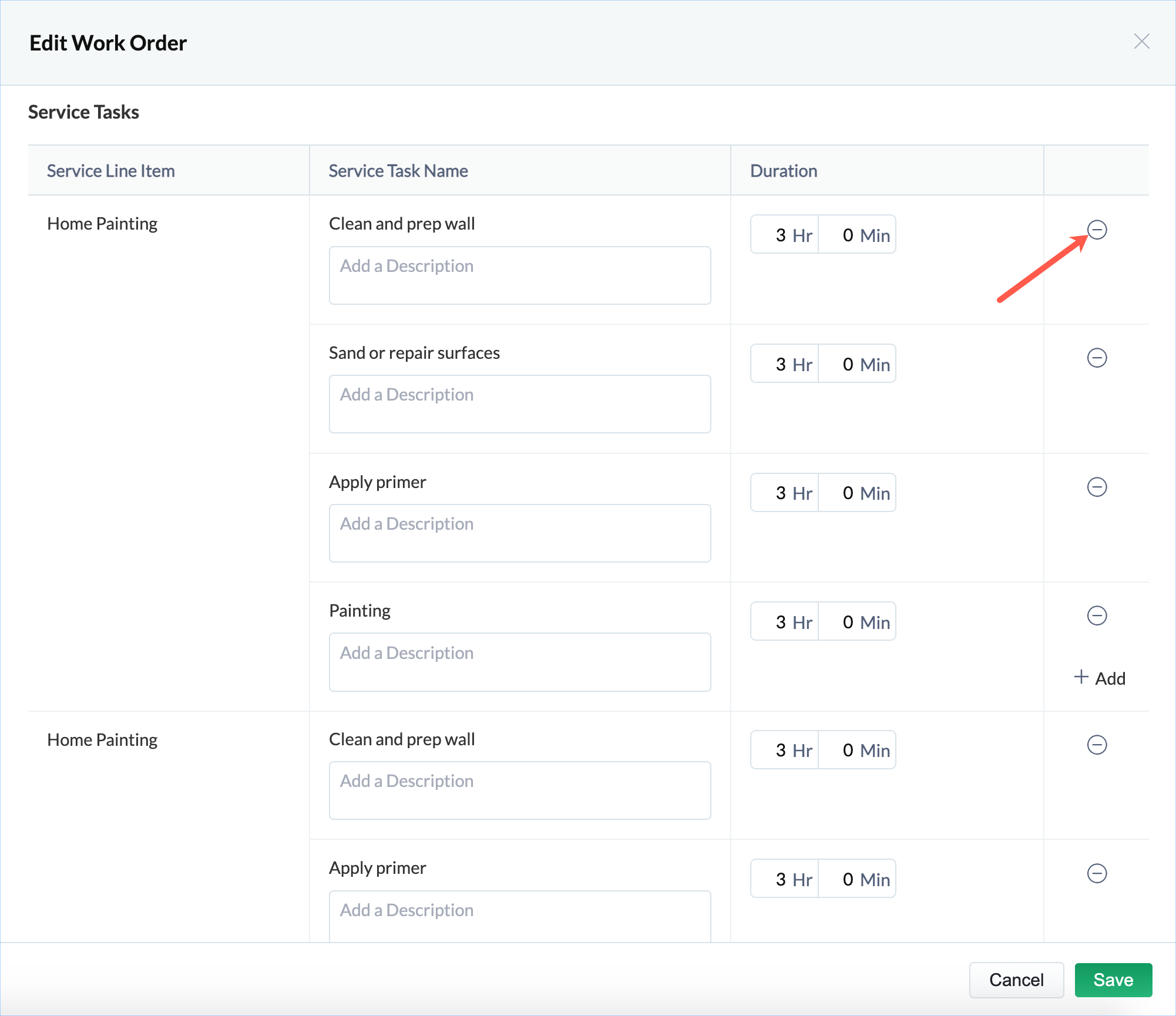This screenshot has height=1016, width=1176.
Task: Edit minutes field for Painting task
Action: [x=857, y=622]
